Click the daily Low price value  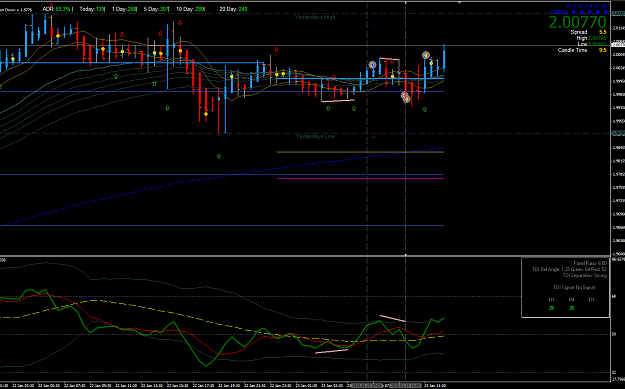pyautogui.click(x=597, y=44)
